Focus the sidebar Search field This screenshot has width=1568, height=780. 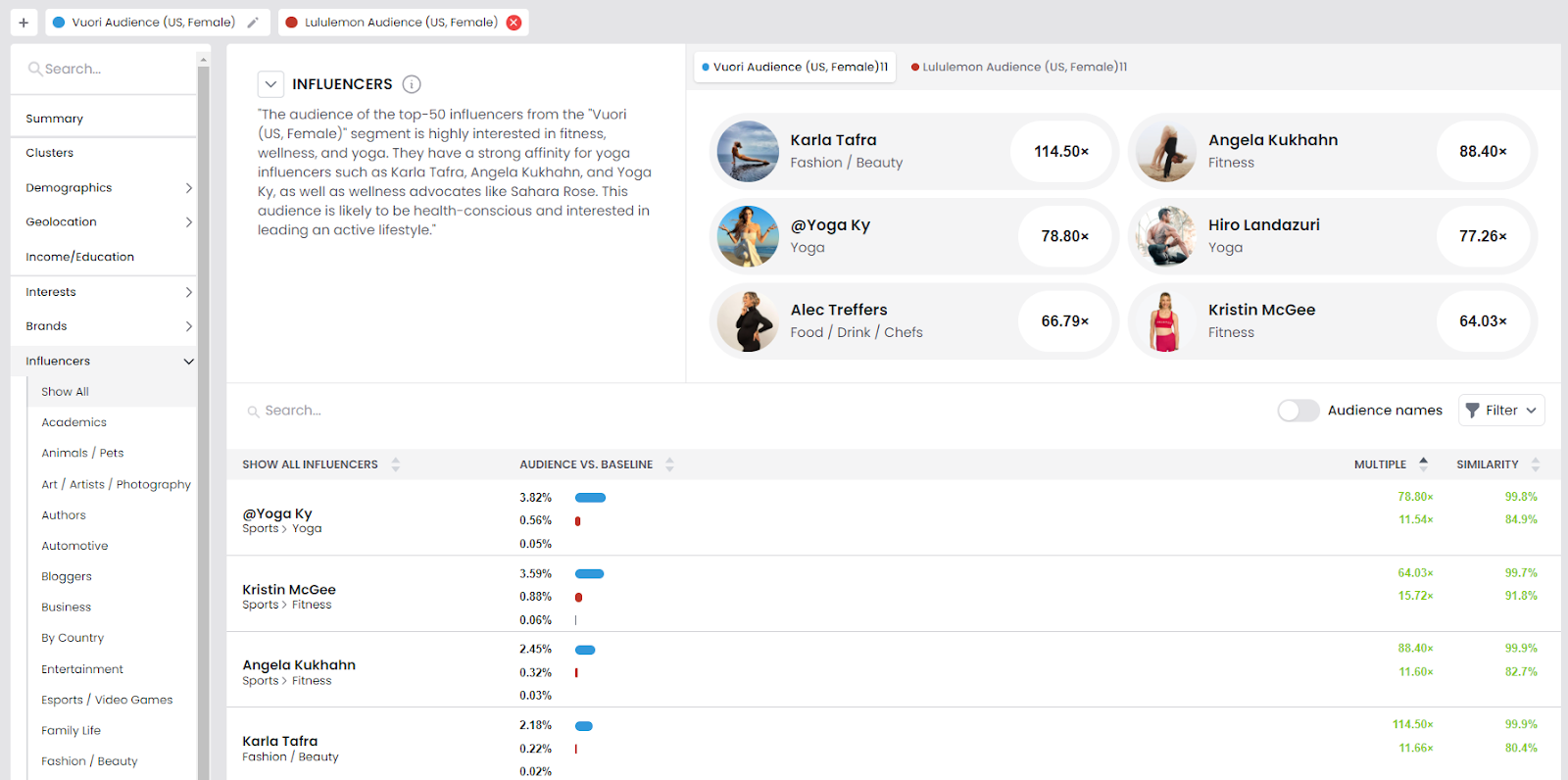point(104,69)
